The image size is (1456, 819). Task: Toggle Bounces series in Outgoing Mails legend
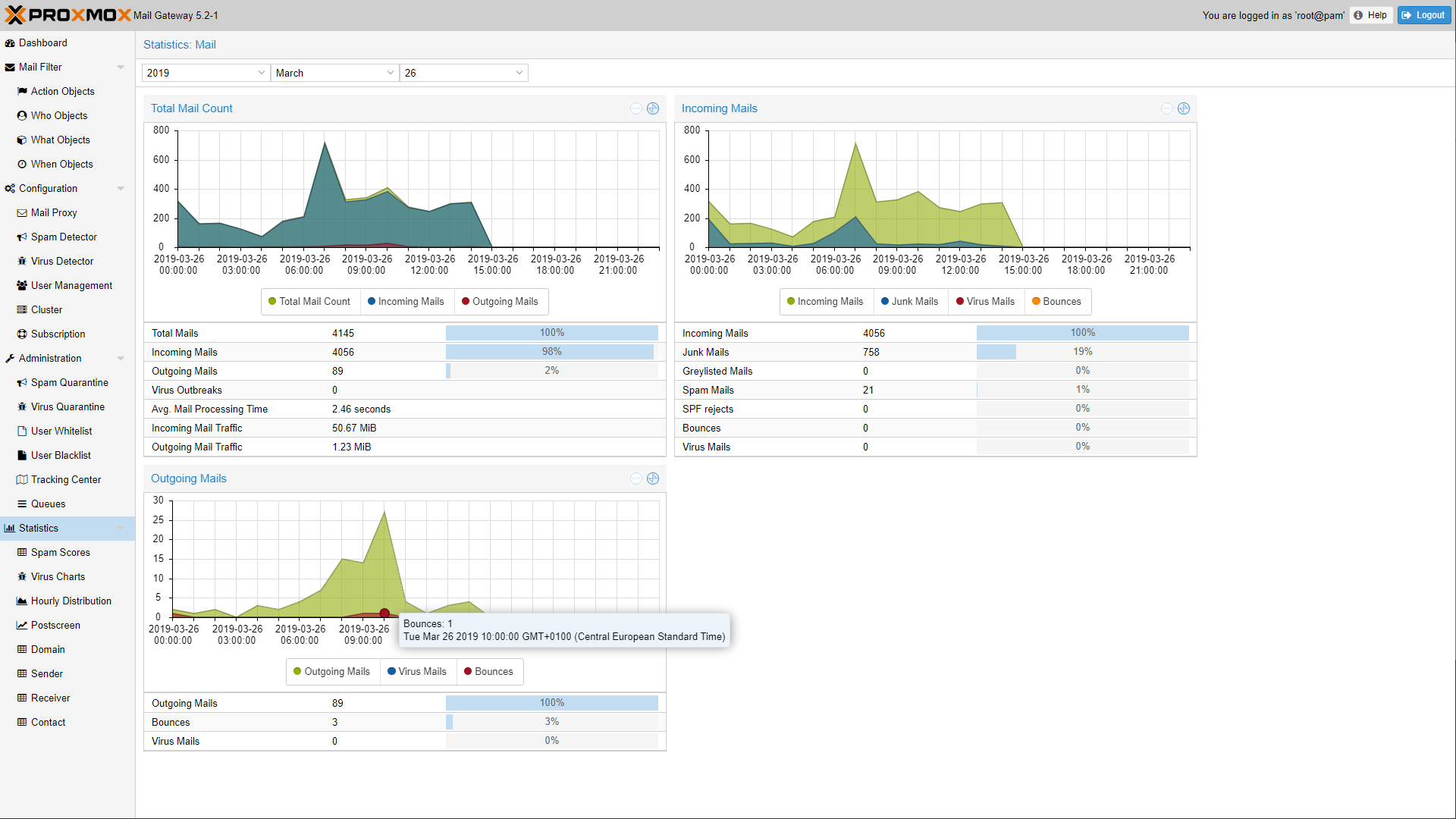point(488,672)
